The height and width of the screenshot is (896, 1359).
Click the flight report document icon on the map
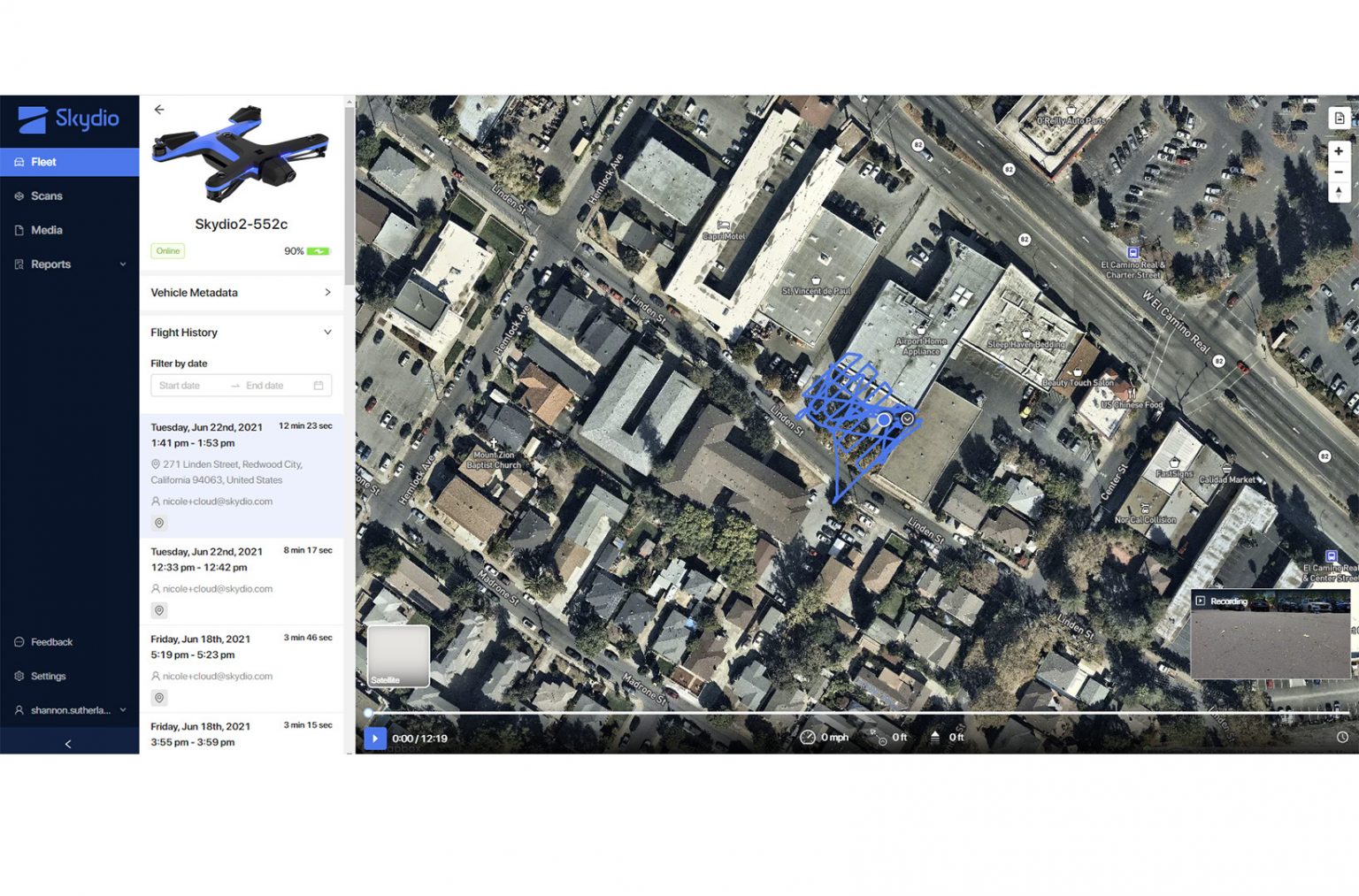tap(1338, 117)
